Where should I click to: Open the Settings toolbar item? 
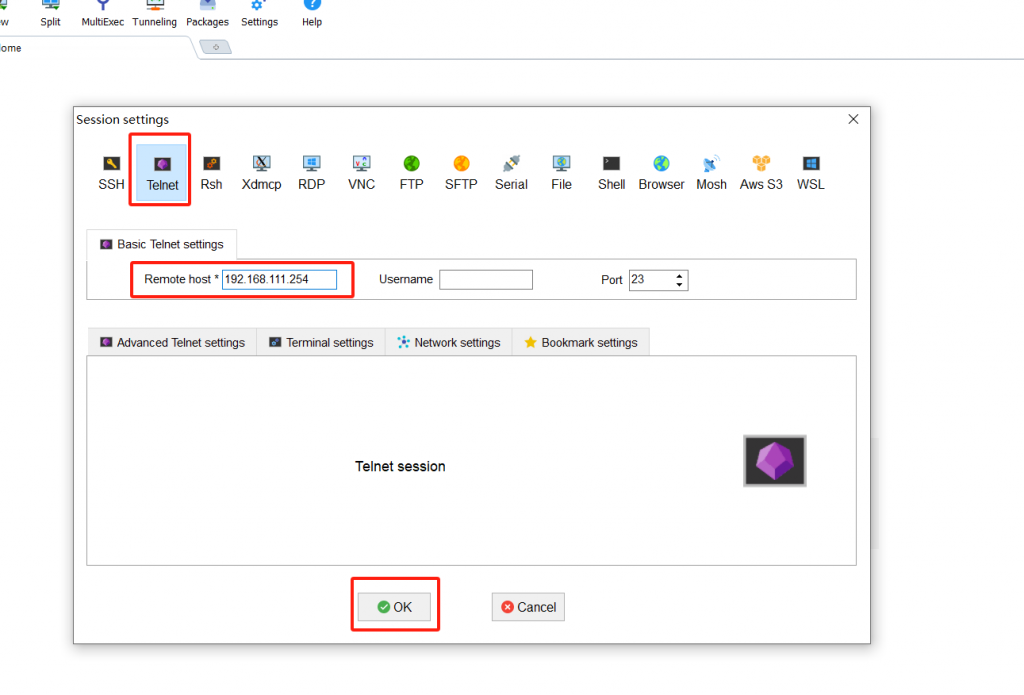pyautogui.click(x=259, y=13)
